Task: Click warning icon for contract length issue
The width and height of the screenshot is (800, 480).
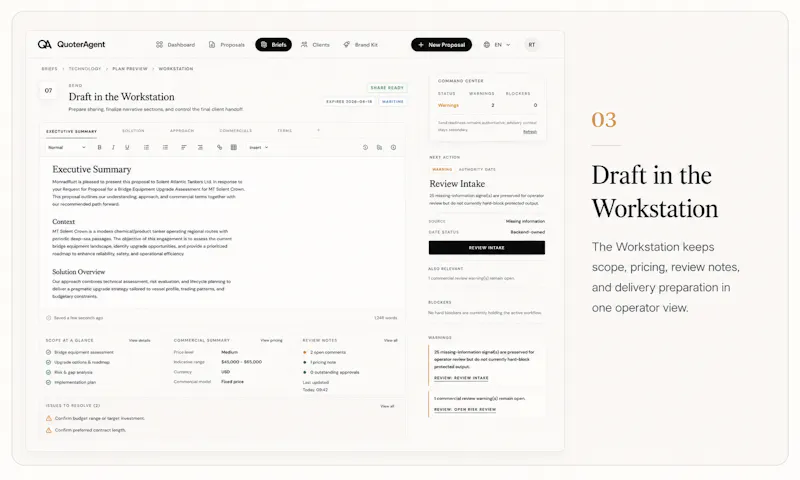Action: point(49,430)
